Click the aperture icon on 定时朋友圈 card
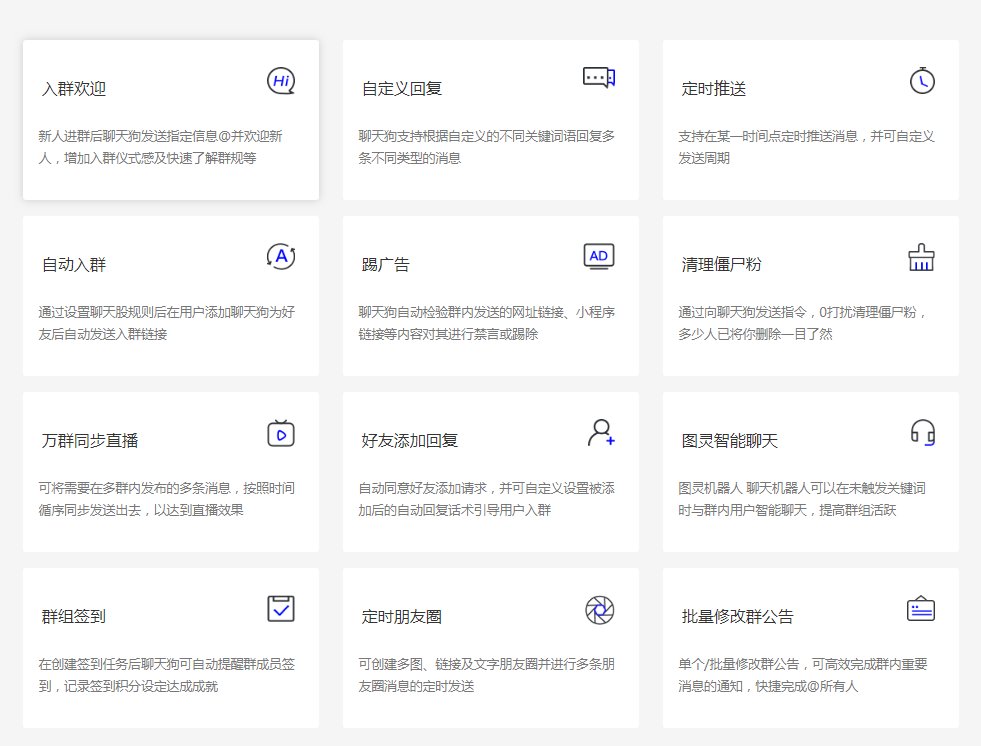The width and height of the screenshot is (981, 746). [600, 610]
